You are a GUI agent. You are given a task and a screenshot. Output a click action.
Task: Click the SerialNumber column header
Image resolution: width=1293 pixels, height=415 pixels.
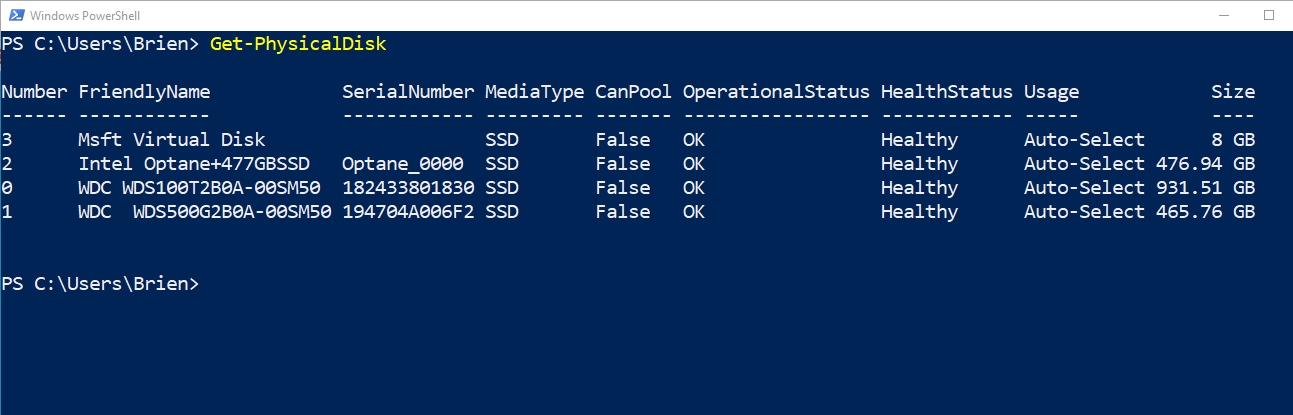(408, 92)
